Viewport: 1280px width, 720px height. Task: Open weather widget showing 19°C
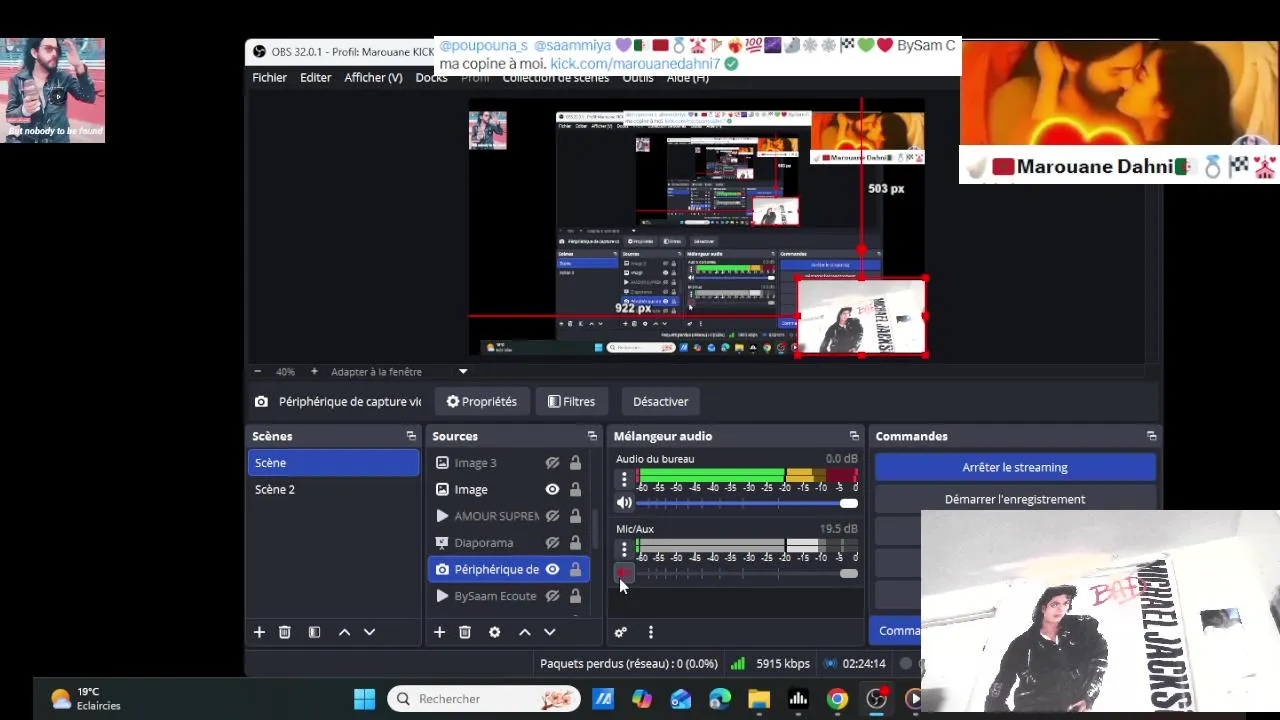[x=86, y=699]
